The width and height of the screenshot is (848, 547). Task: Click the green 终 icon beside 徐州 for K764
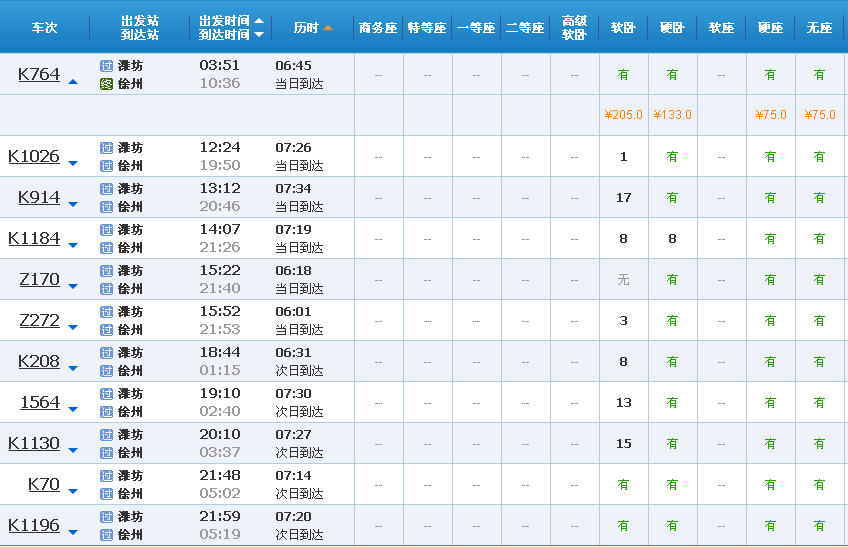pos(107,84)
